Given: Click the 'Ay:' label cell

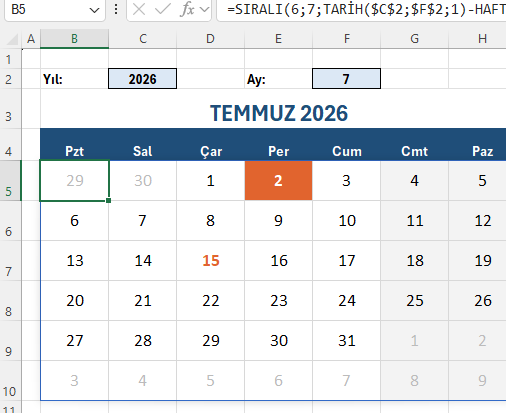Looking at the screenshot, I should [x=278, y=79].
